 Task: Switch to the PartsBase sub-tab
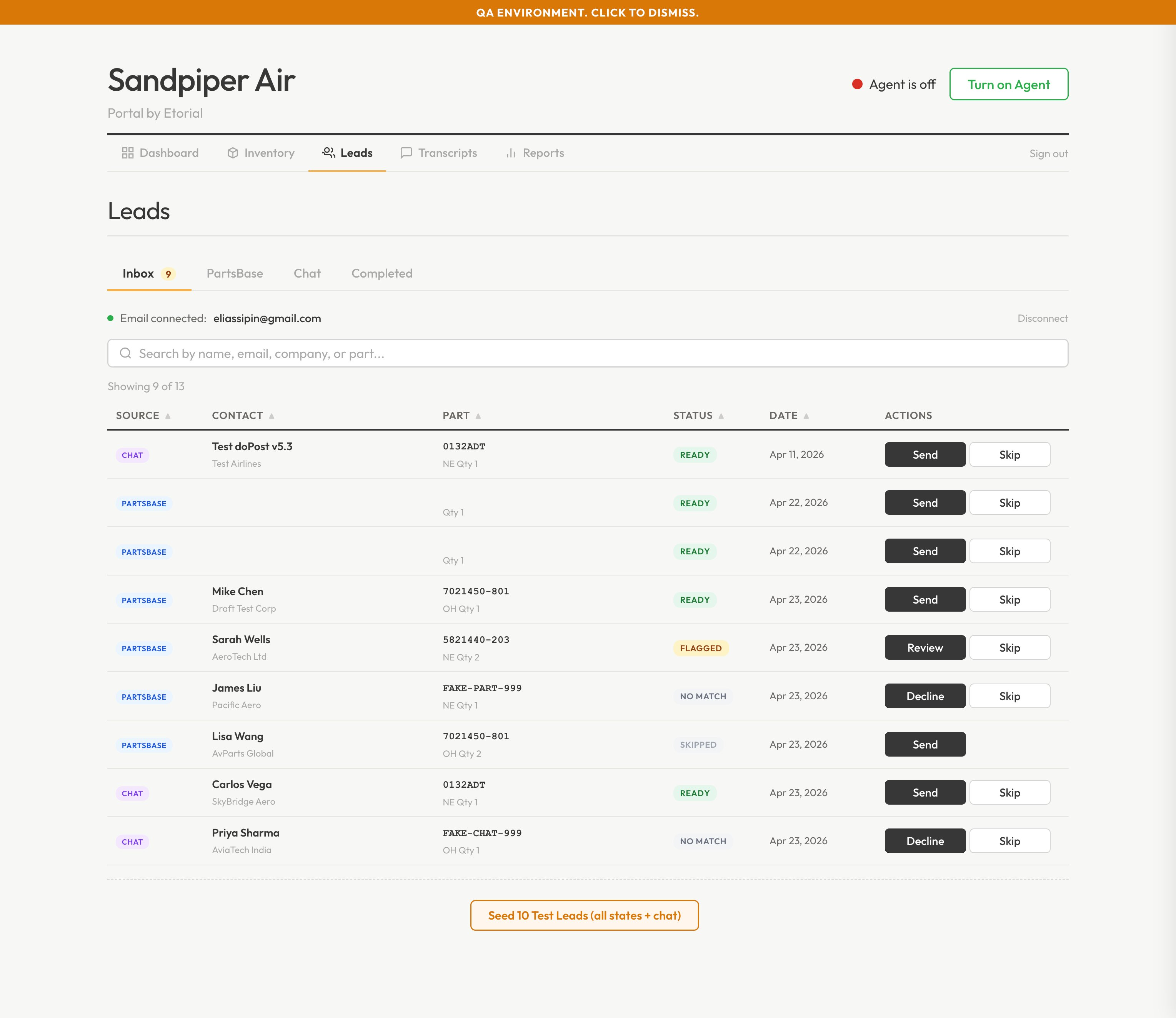pos(235,274)
